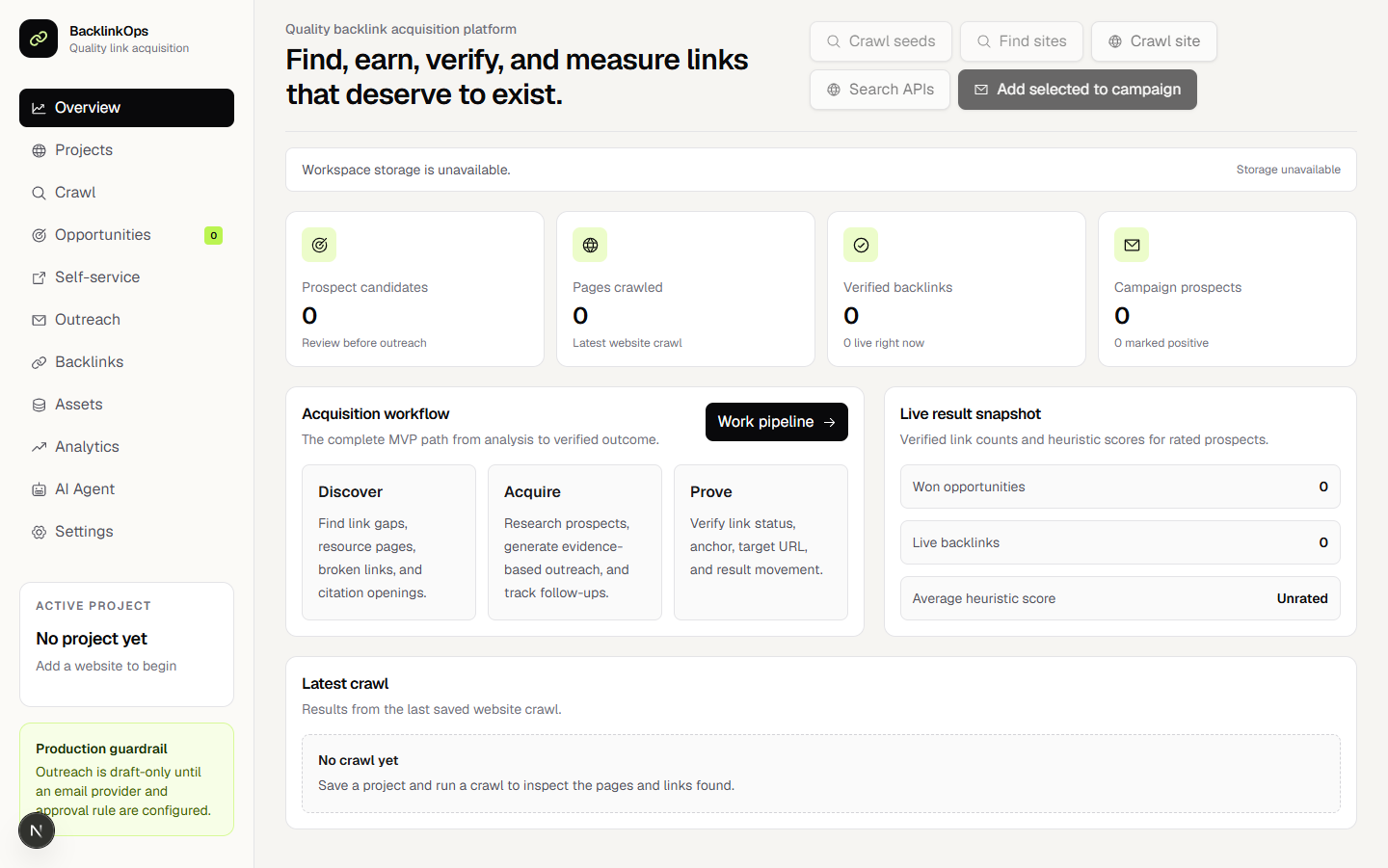Click the checkmark icon on Verified backlinks card
This screenshot has height=868, width=1388.
click(x=861, y=245)
